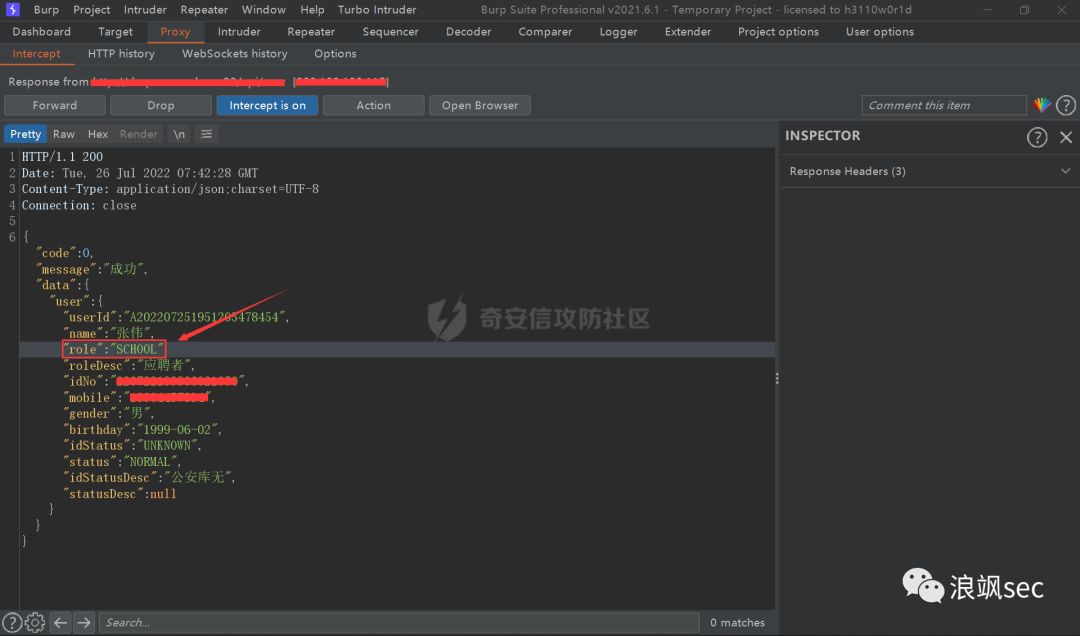The width and height of the screenshot is (1080, 636).
Task: Click the Connection: close header line
Action: [79, 205]
